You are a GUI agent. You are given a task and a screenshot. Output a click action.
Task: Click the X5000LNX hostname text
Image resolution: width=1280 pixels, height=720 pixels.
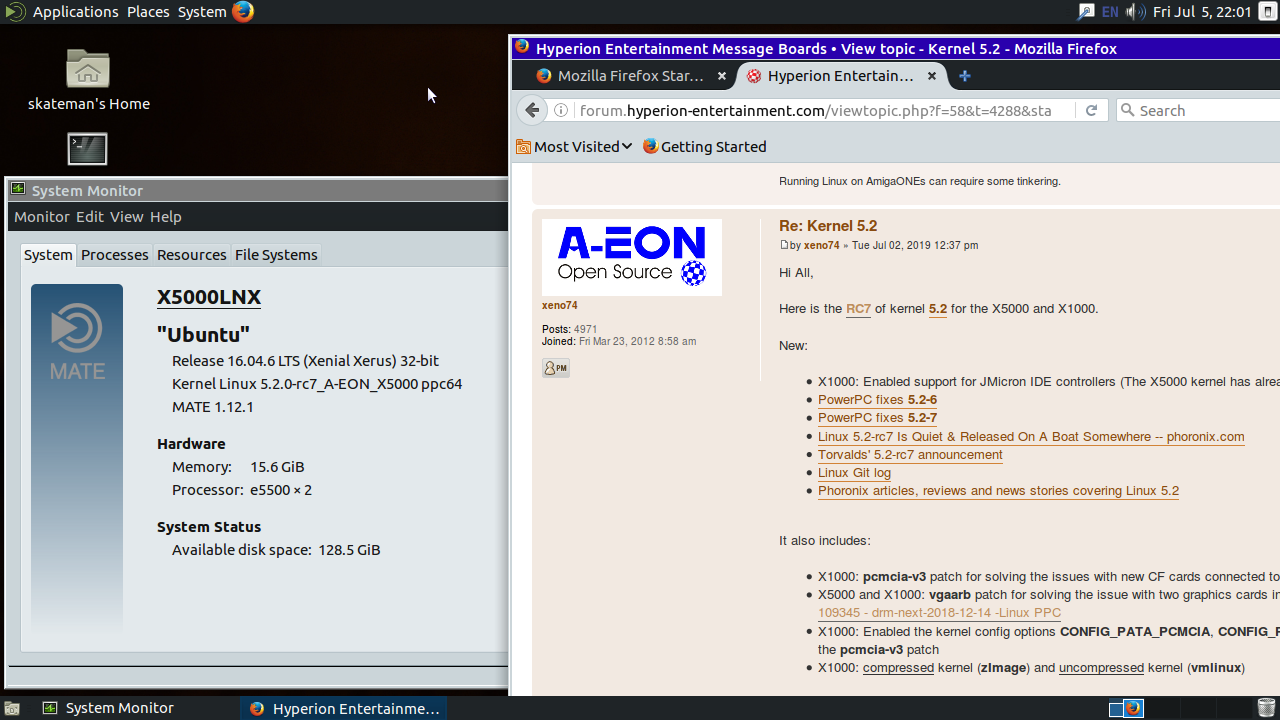click(209, 297)
